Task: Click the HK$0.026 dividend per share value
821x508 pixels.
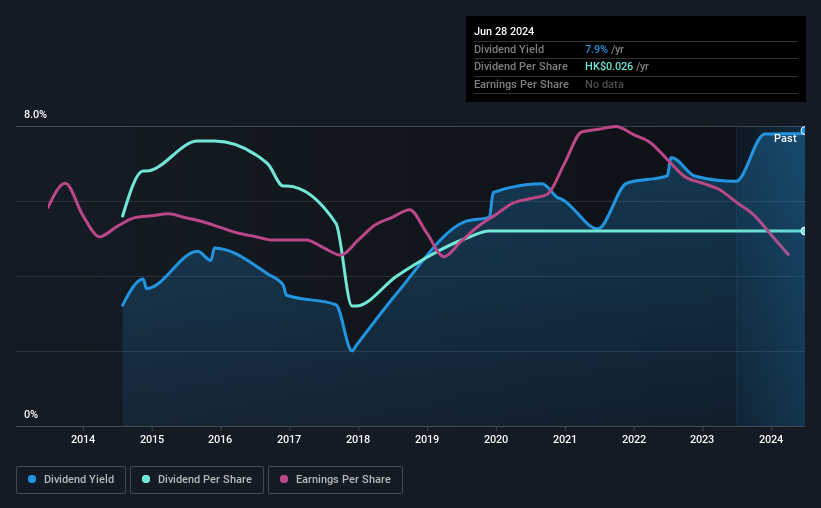Action: 608,67
